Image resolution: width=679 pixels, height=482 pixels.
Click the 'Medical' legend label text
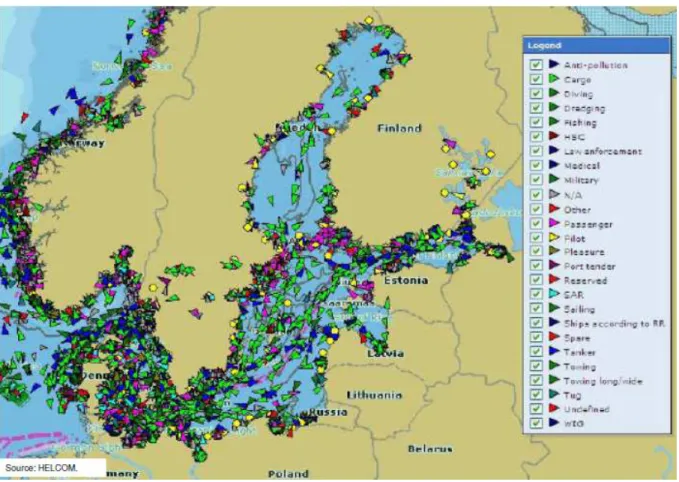click(582, 165)
